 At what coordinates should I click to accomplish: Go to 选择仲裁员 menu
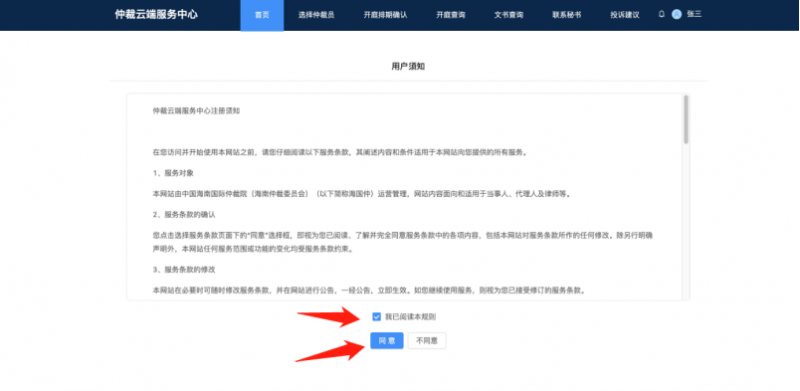[x=316, y=15]
